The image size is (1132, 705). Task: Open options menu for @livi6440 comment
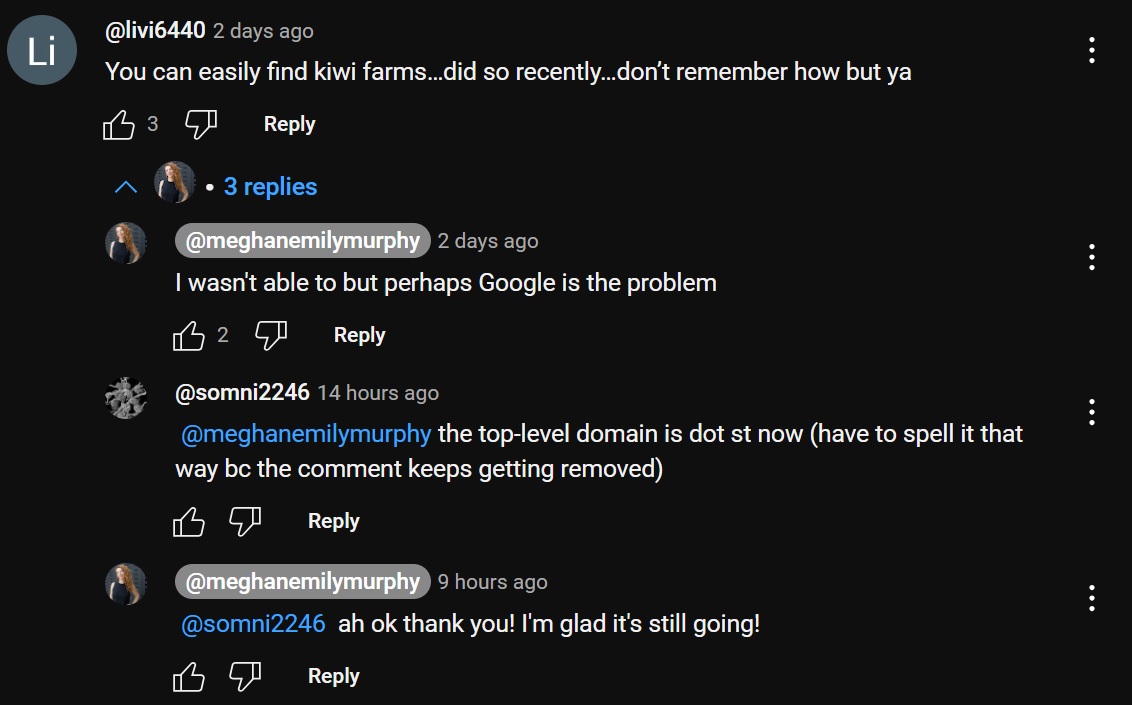[x=1091, y=50]
